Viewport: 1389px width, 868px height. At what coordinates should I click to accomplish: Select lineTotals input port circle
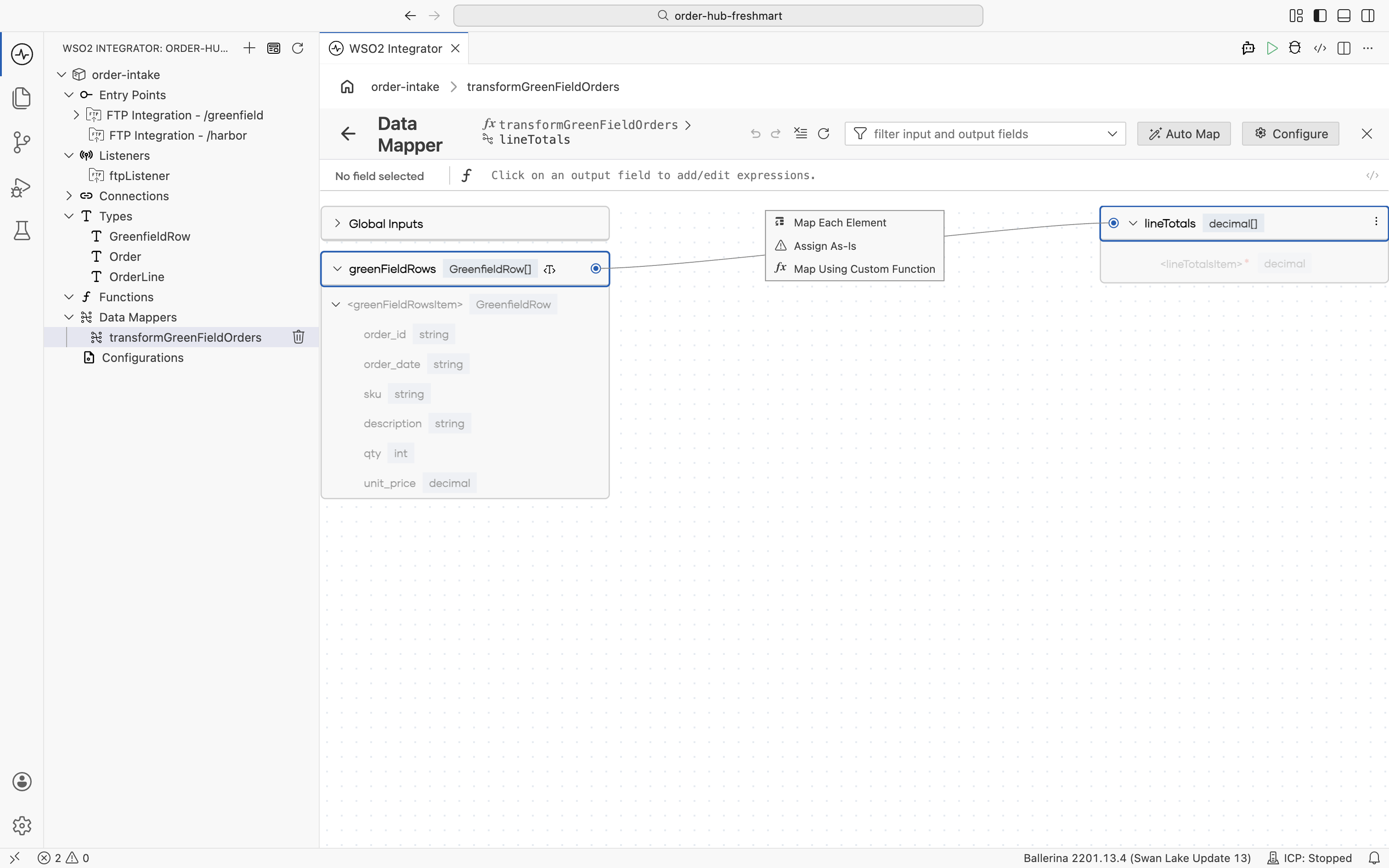coord(1113,223)
